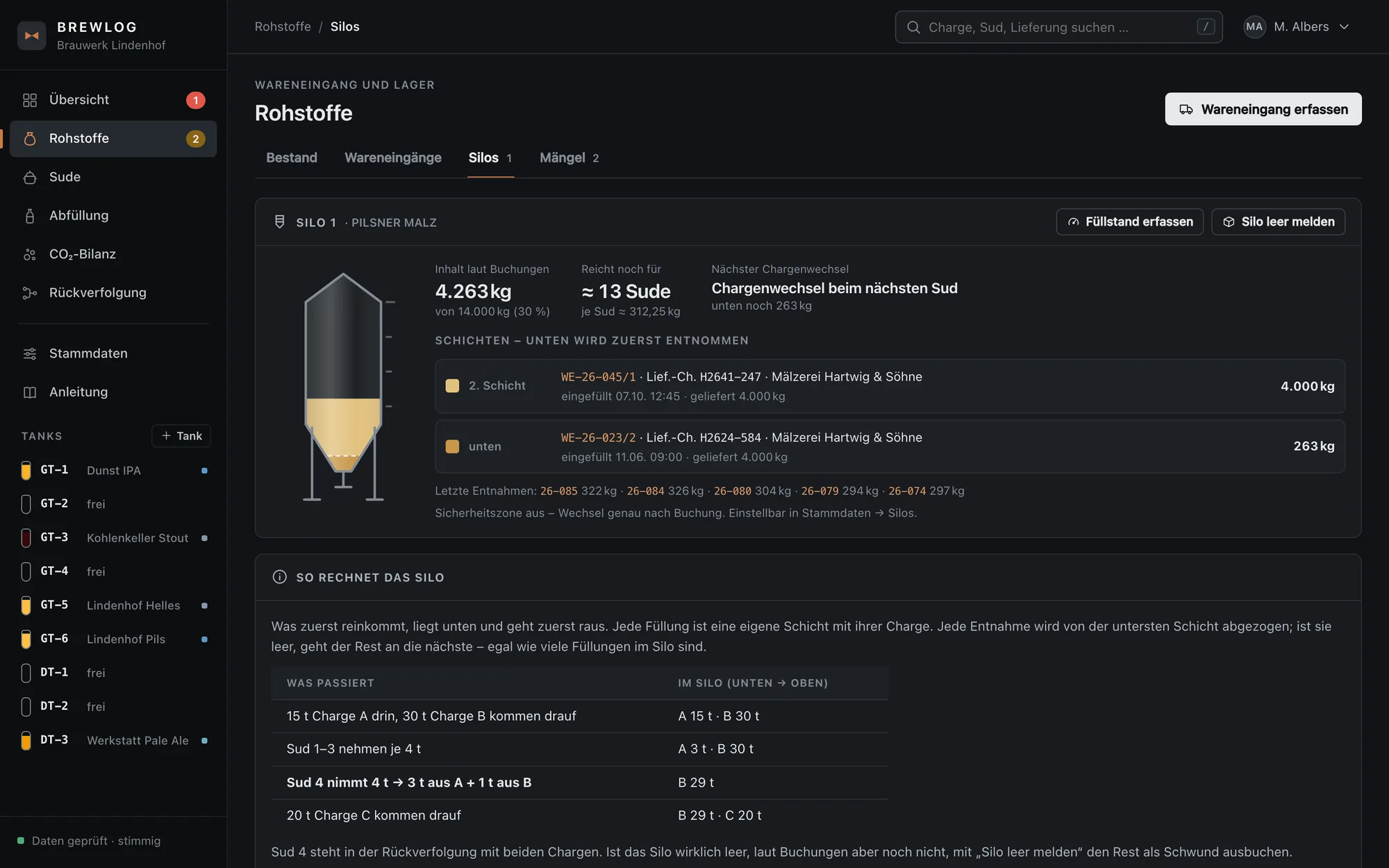Open withdrawal batch 26-079

(820, 491)
